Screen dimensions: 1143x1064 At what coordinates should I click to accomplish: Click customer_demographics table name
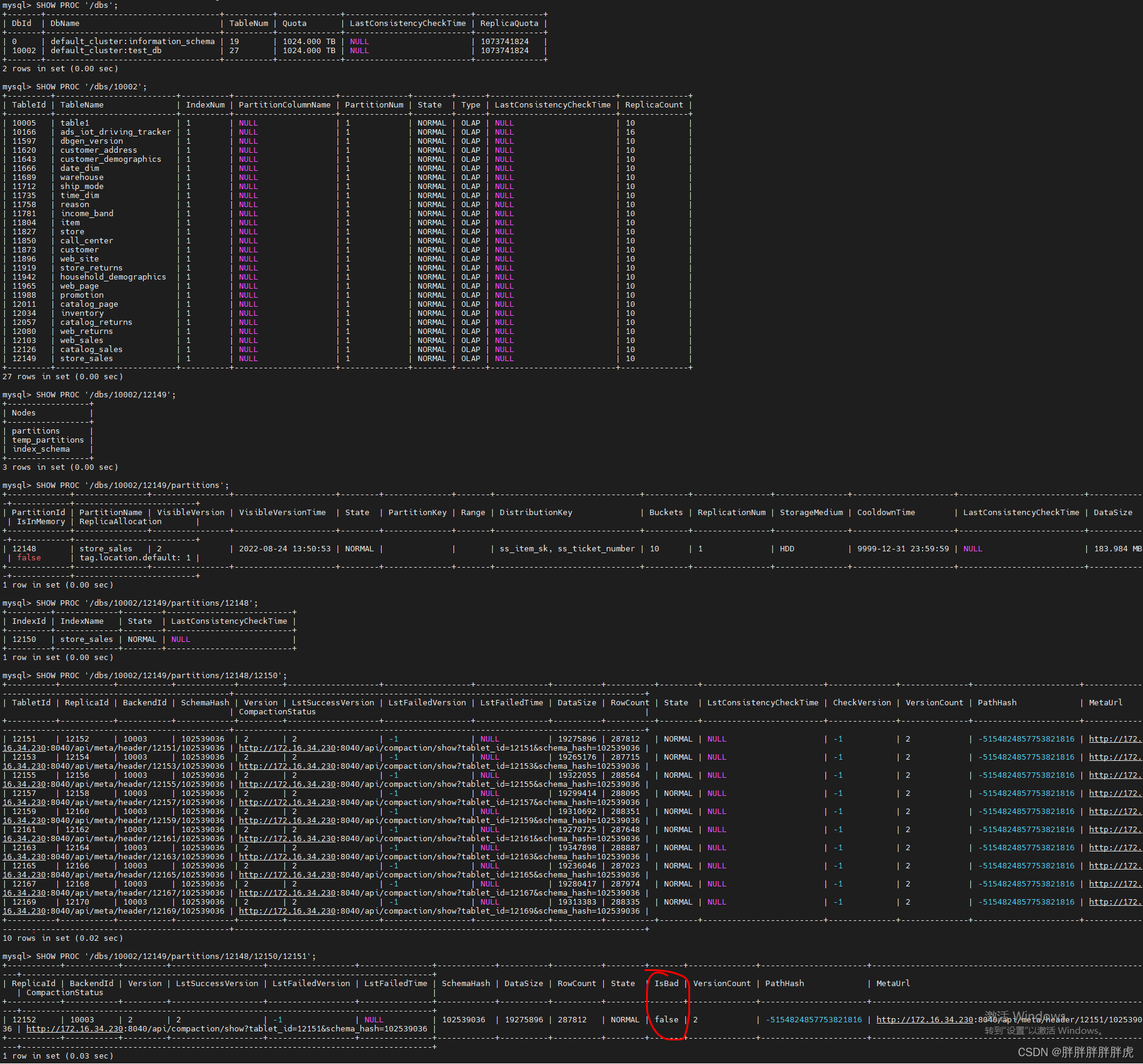(110, 159)
